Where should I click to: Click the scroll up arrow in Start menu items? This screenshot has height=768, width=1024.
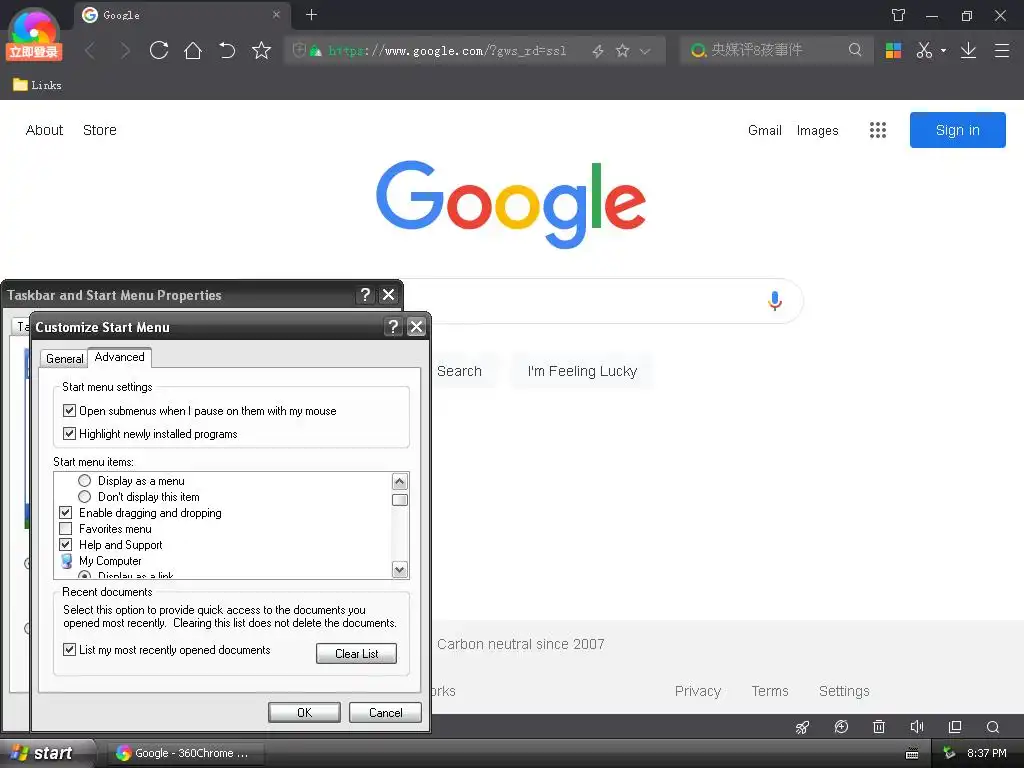pyautogui.click(x=400, y=482)
